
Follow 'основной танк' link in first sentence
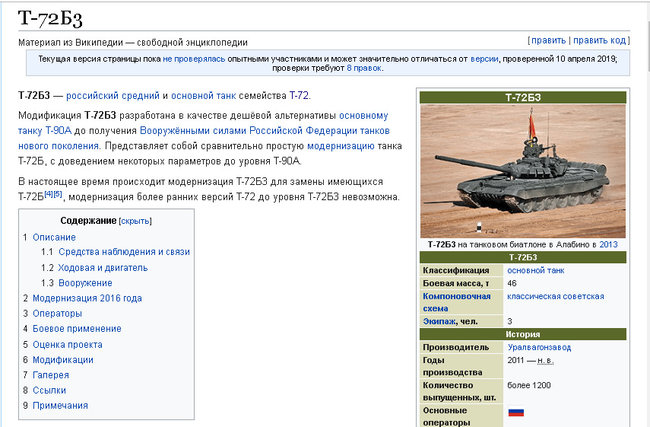tap(203, 95)
